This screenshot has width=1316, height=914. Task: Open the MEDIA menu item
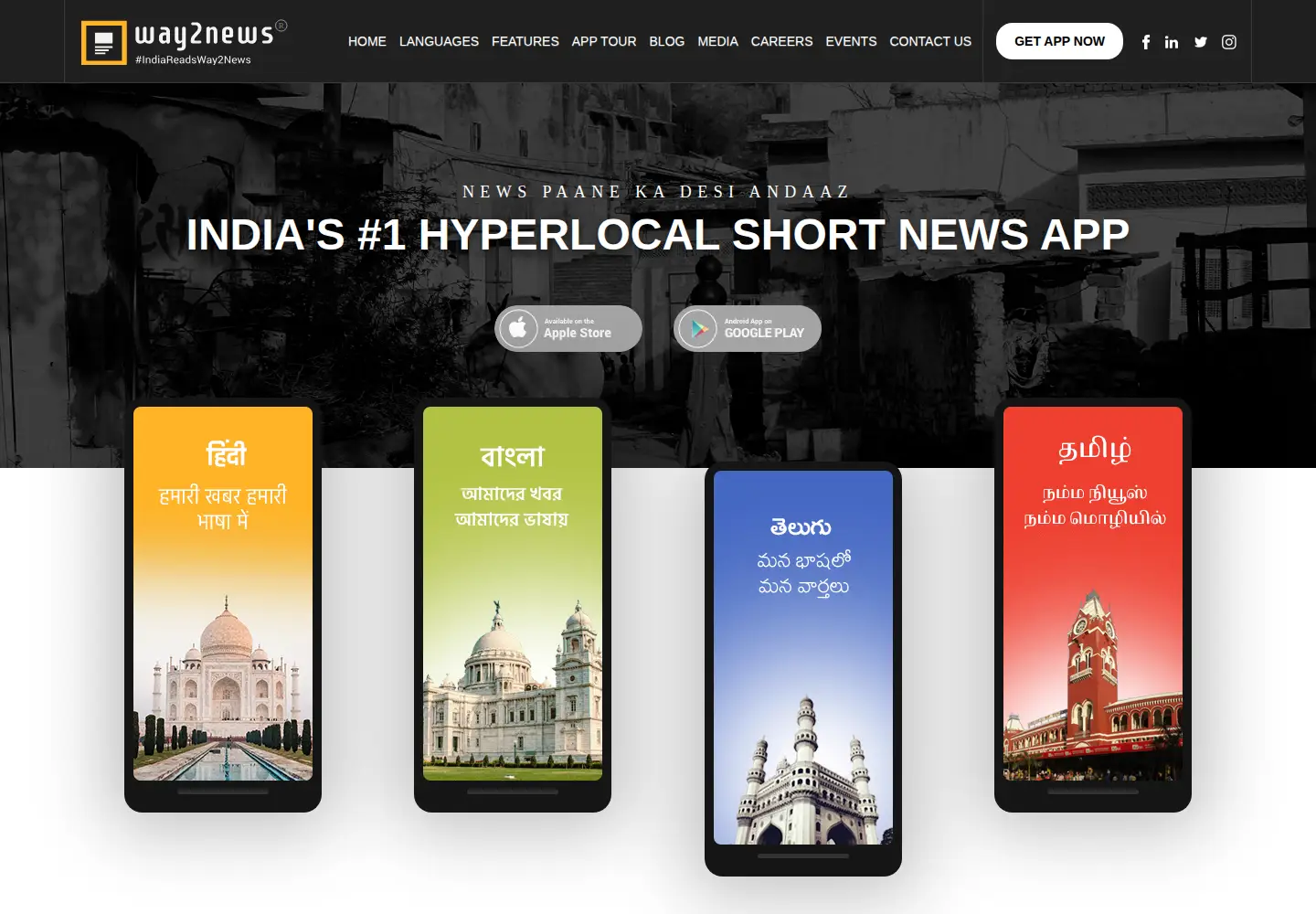718,41
